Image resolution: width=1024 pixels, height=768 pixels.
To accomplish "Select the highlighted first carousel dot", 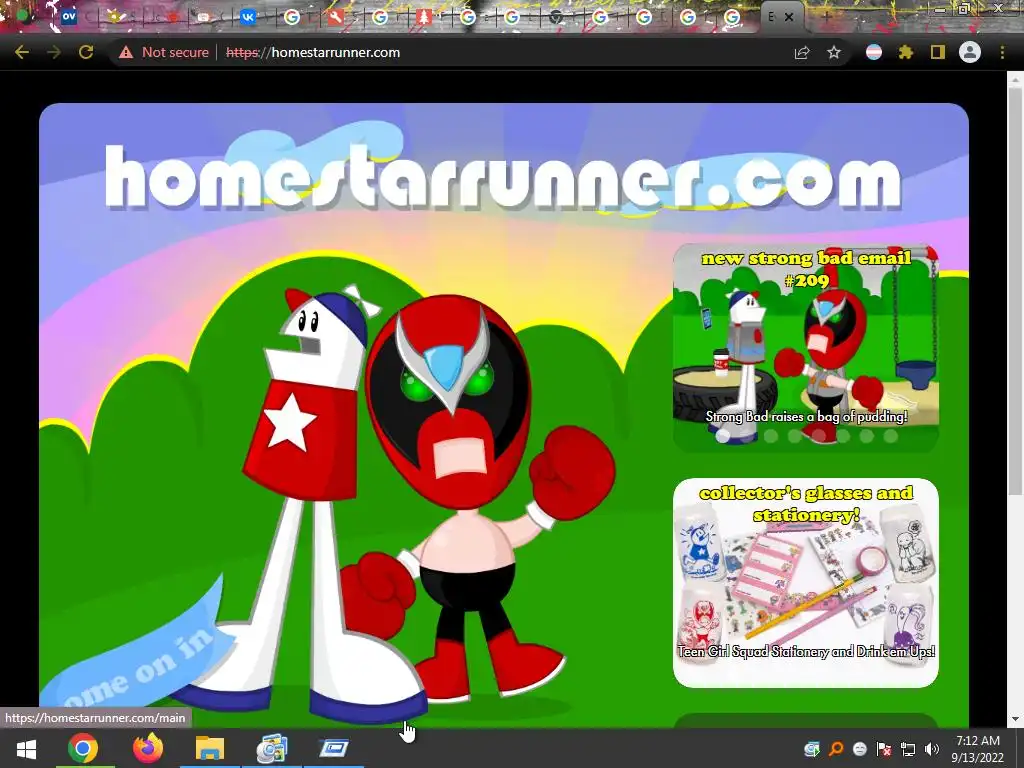I will pos(723,436).
